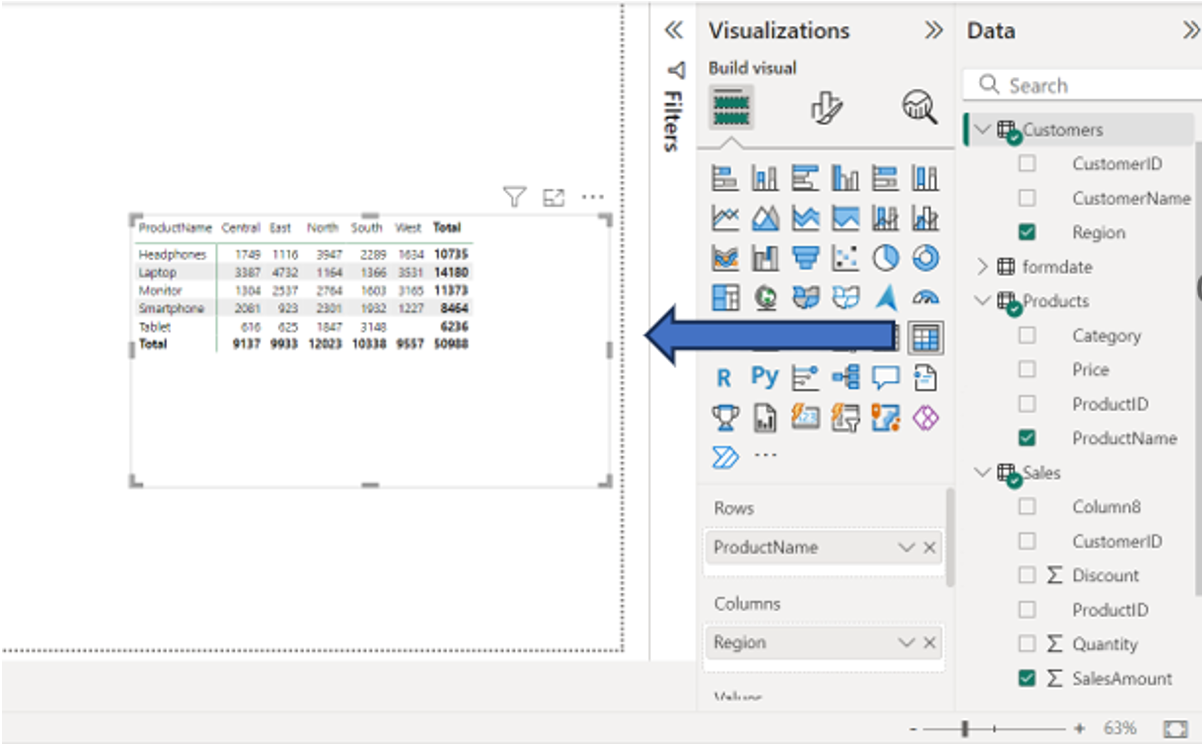This screenshot has width=1202, height=747.
Task: Expand the formdate table
Action: [x=982, y=266]
